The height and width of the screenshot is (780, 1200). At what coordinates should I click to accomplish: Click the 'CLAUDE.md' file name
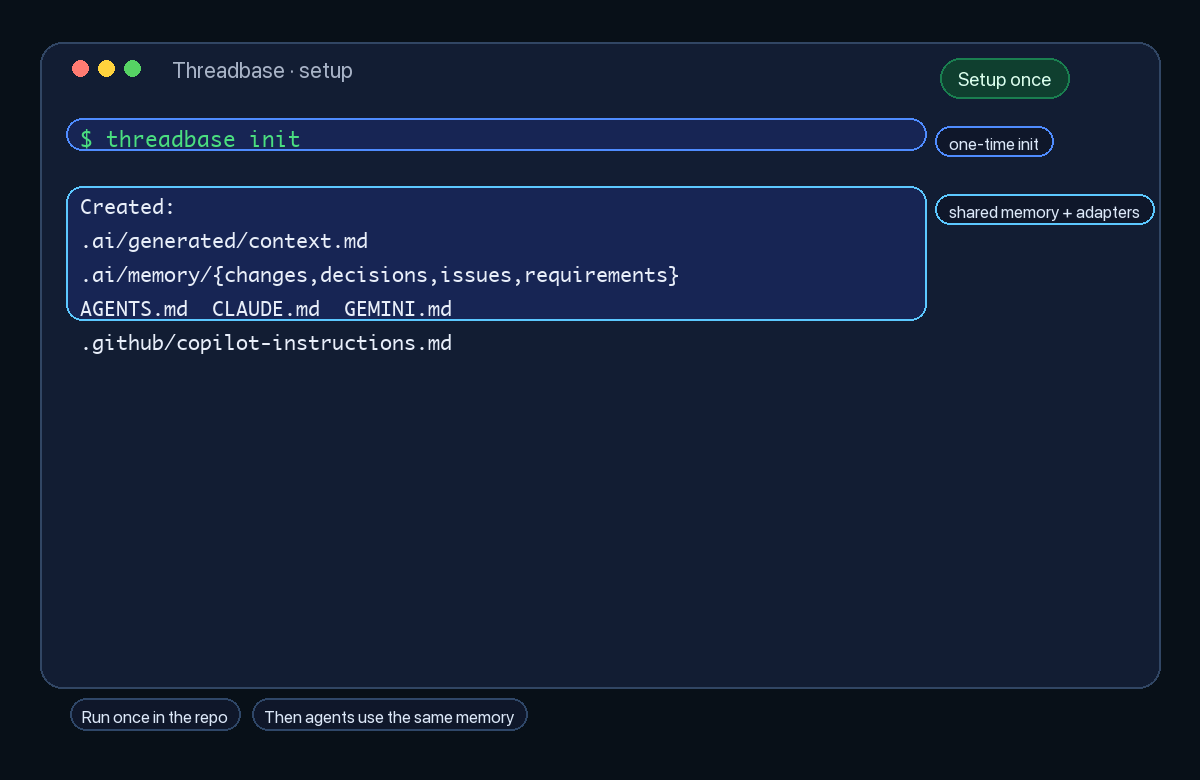point(266,309)
